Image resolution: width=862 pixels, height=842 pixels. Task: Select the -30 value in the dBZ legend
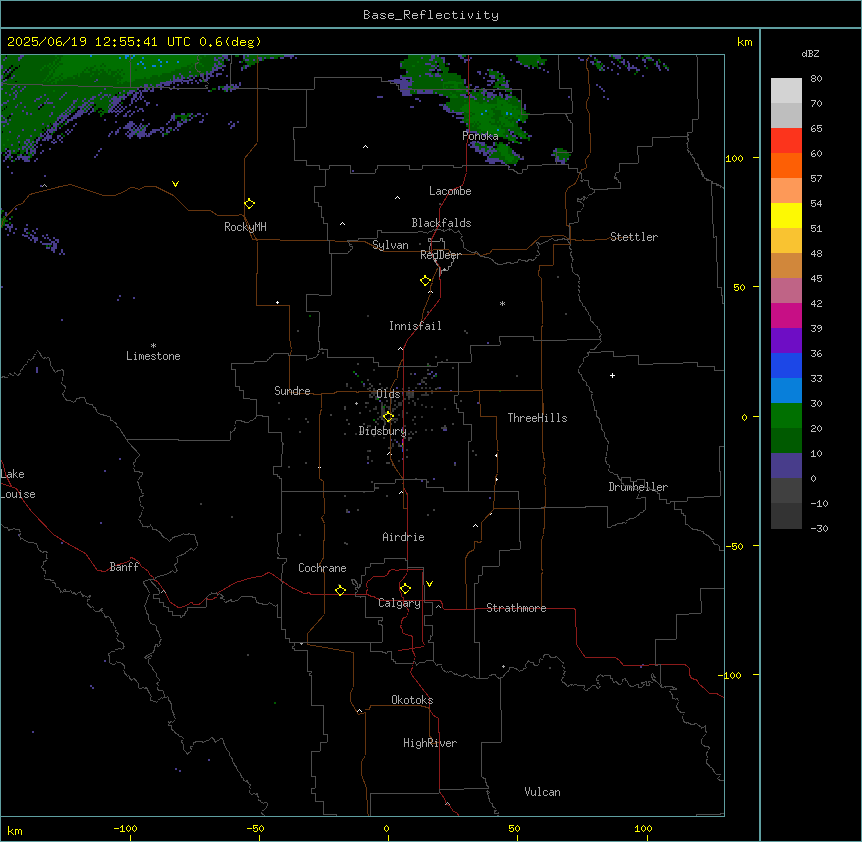point(819,528)
